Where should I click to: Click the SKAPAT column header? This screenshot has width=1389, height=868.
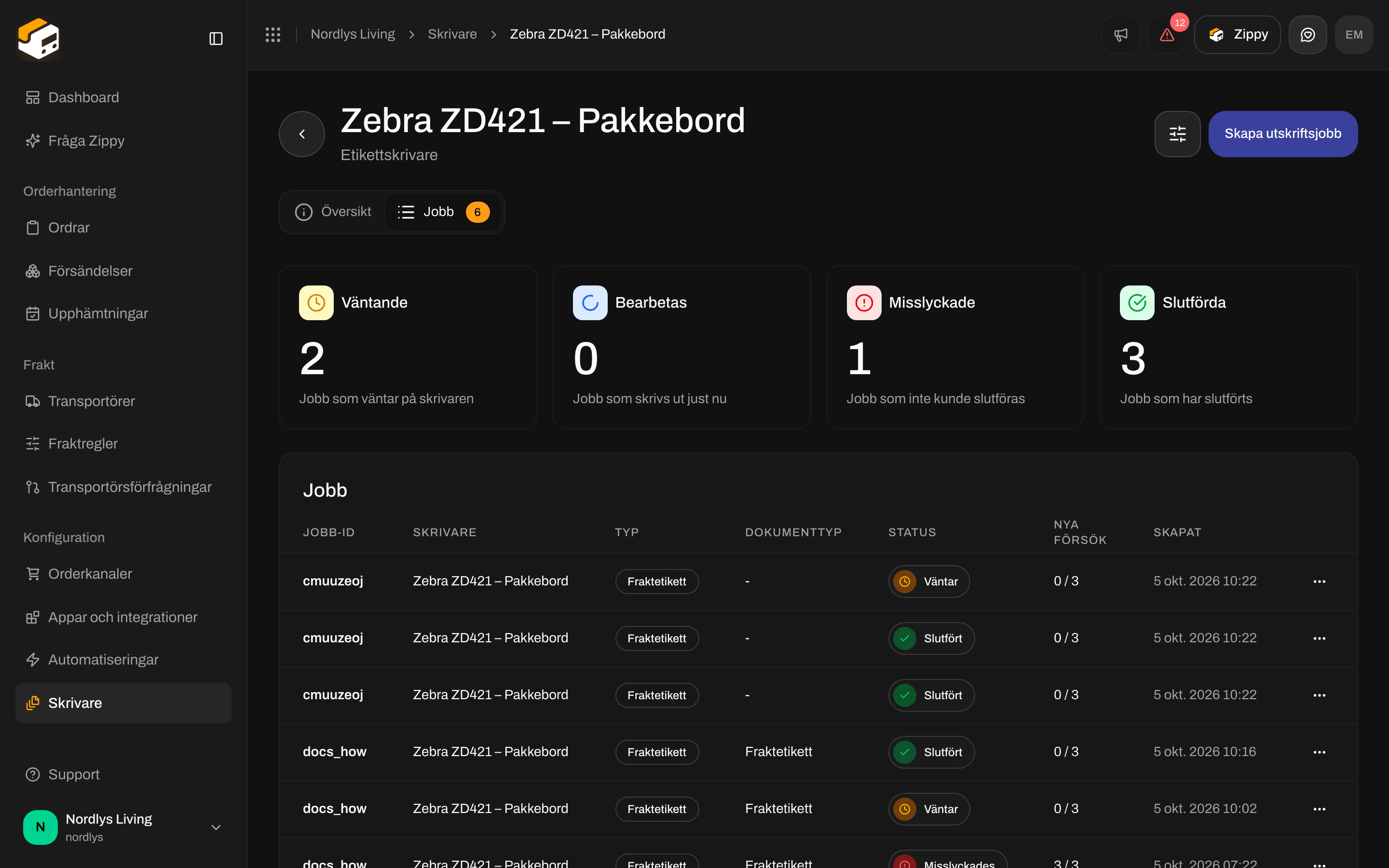[x=1177, y=532]
